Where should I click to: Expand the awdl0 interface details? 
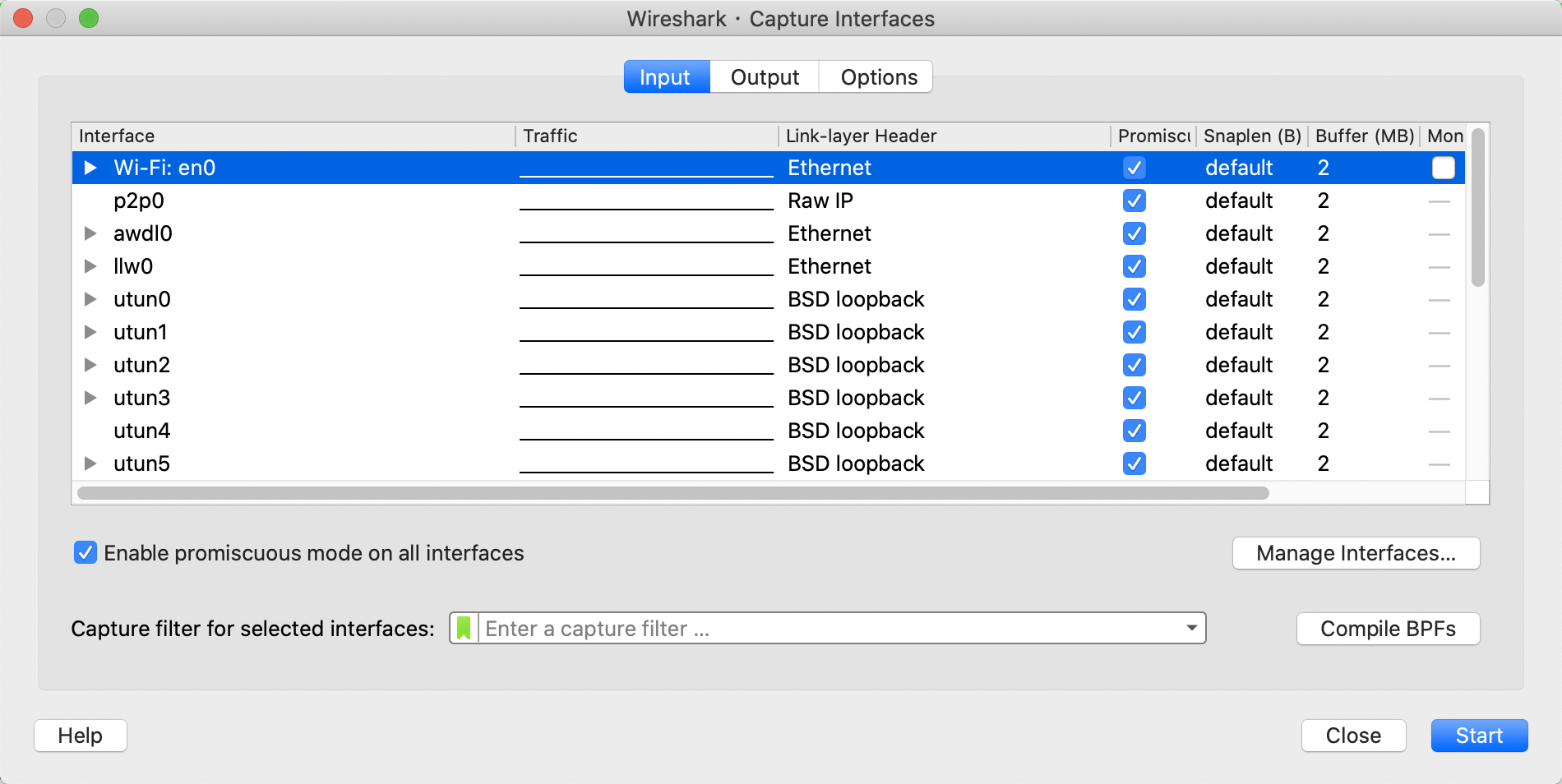90,233
